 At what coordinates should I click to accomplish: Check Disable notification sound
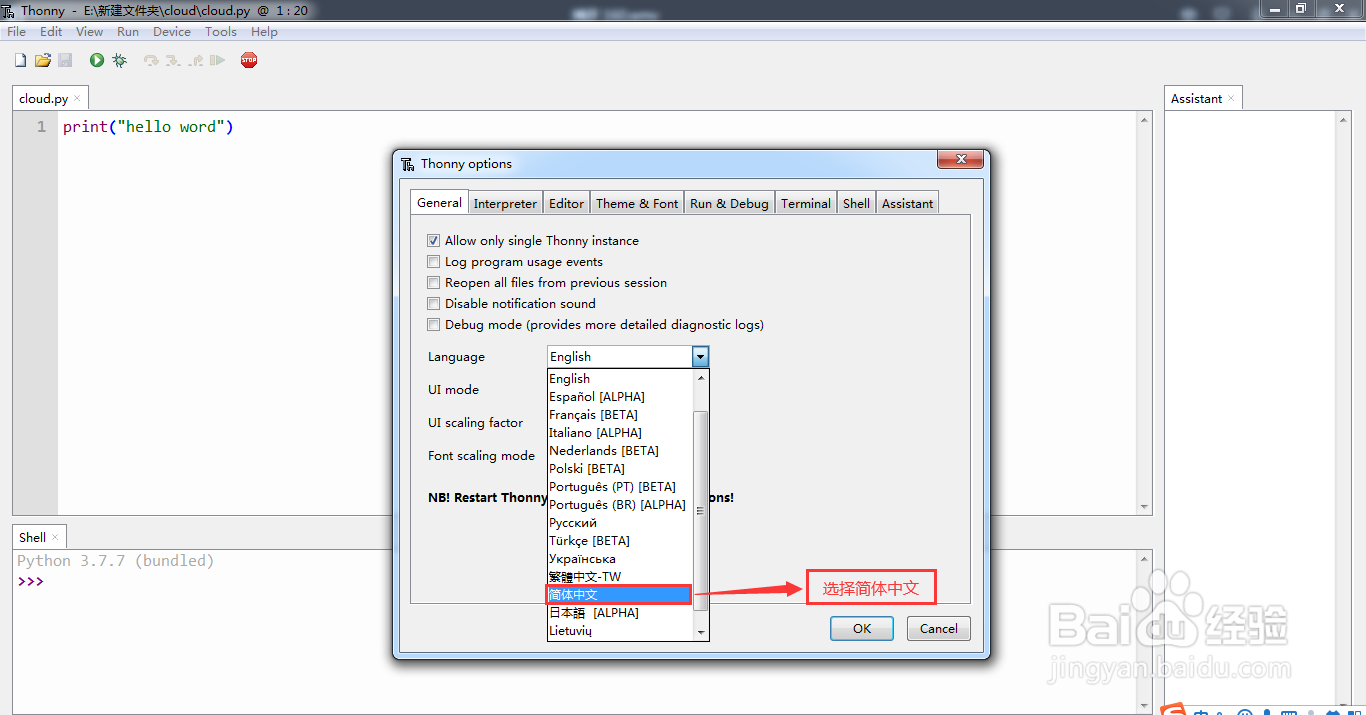[433, 304]
